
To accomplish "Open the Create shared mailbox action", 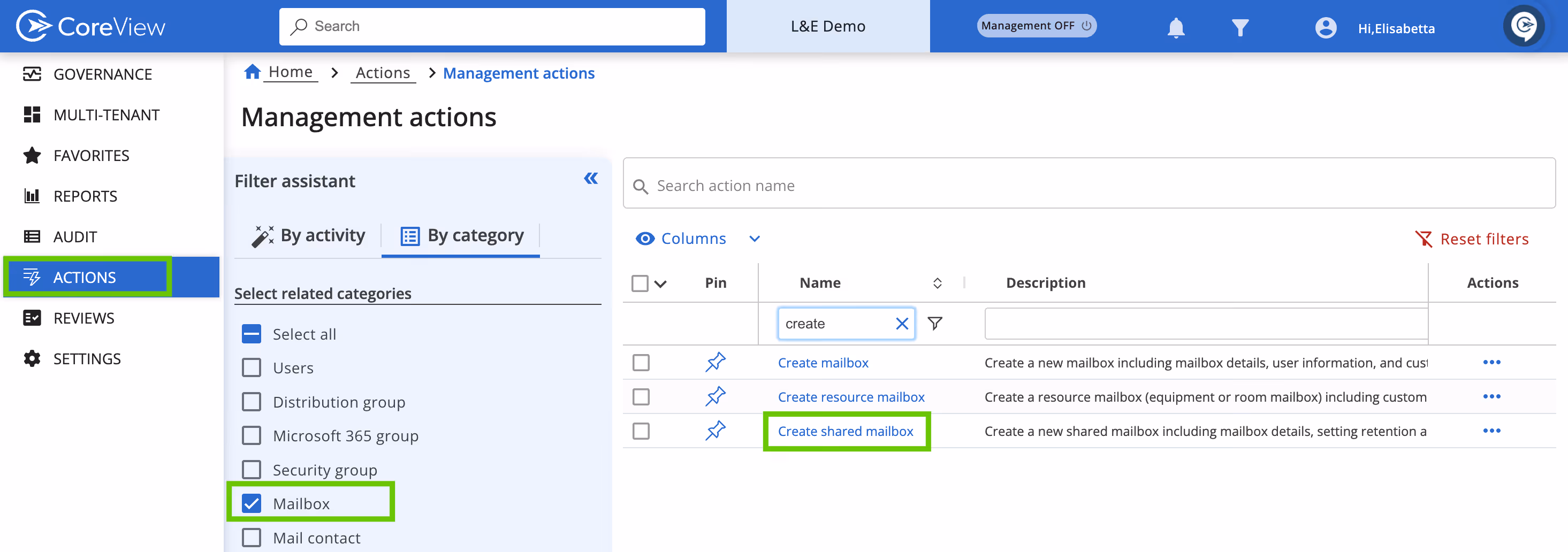I will coord(846,431).
